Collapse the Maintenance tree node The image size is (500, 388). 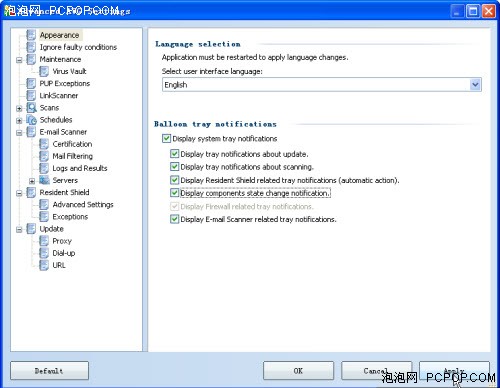tap(19, 60)
